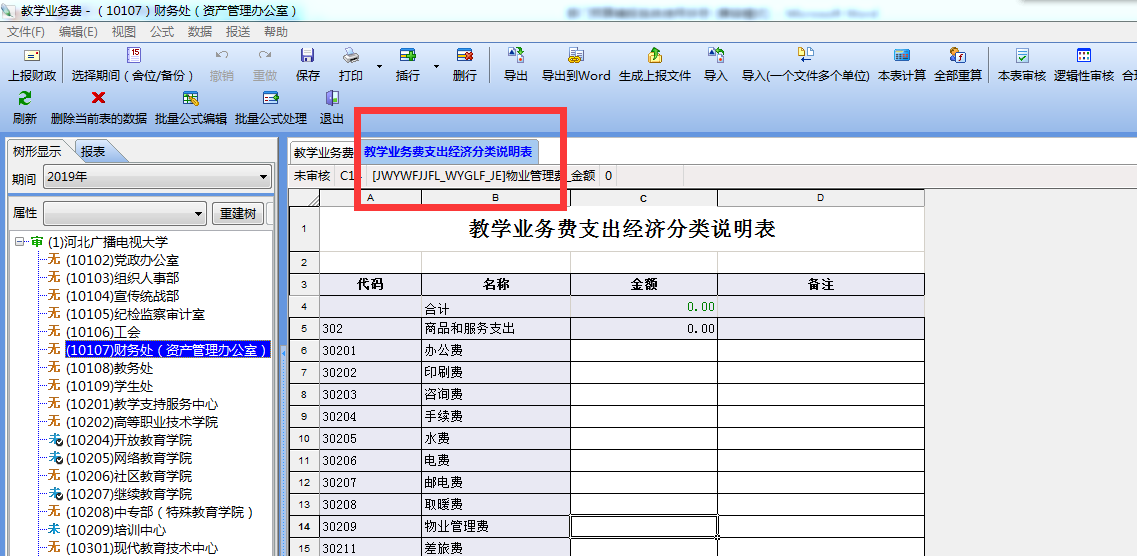Click the 上报财政 toolbar icon
Viewport: 1137px width, 556px height.
[x=32, y=56]
